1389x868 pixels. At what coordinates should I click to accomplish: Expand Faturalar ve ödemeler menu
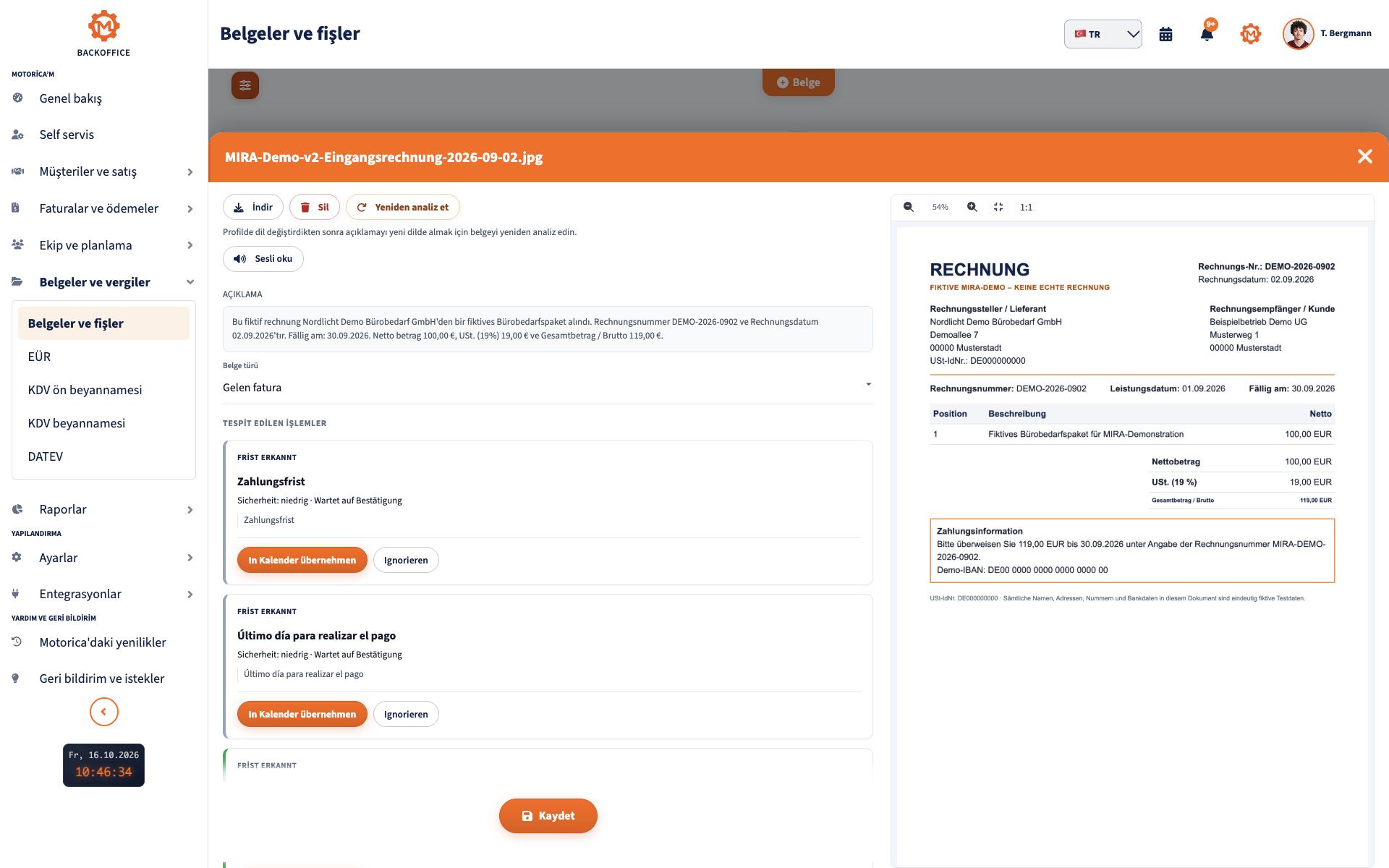coord(103,208)
